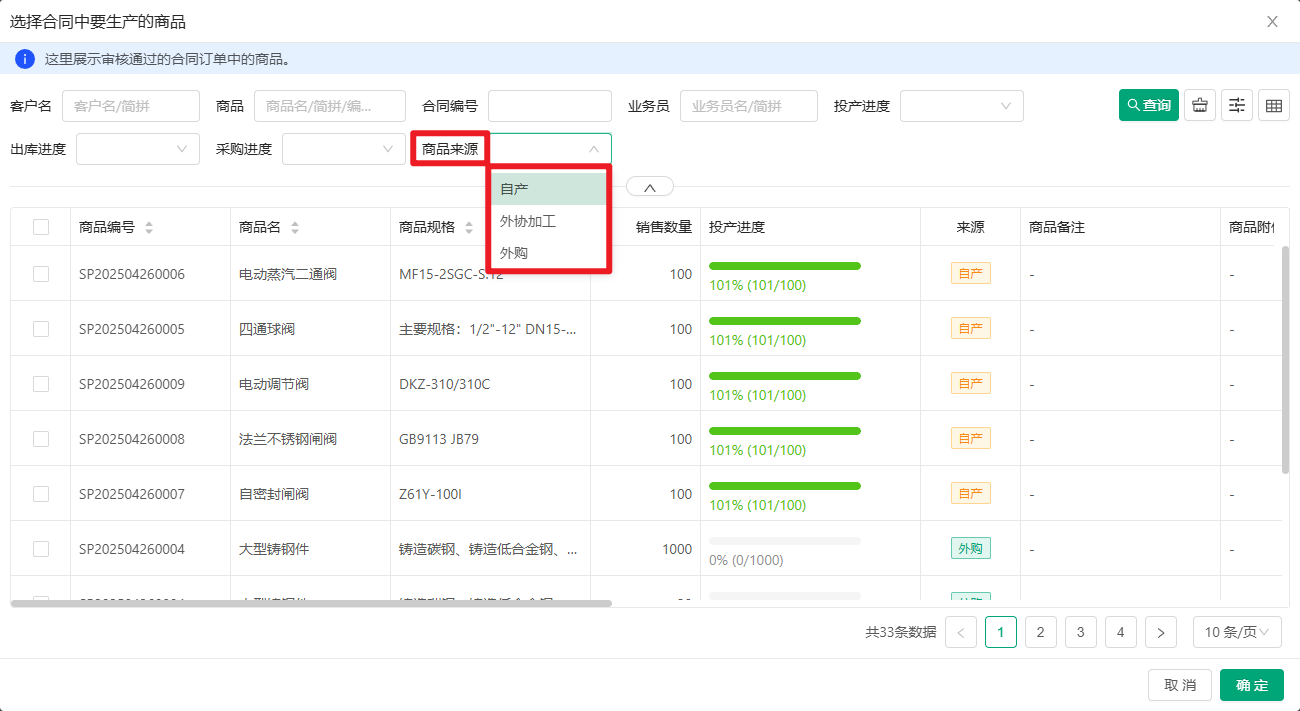Click the previous page left arrow

pyautogui.click(x=961, y=632)
